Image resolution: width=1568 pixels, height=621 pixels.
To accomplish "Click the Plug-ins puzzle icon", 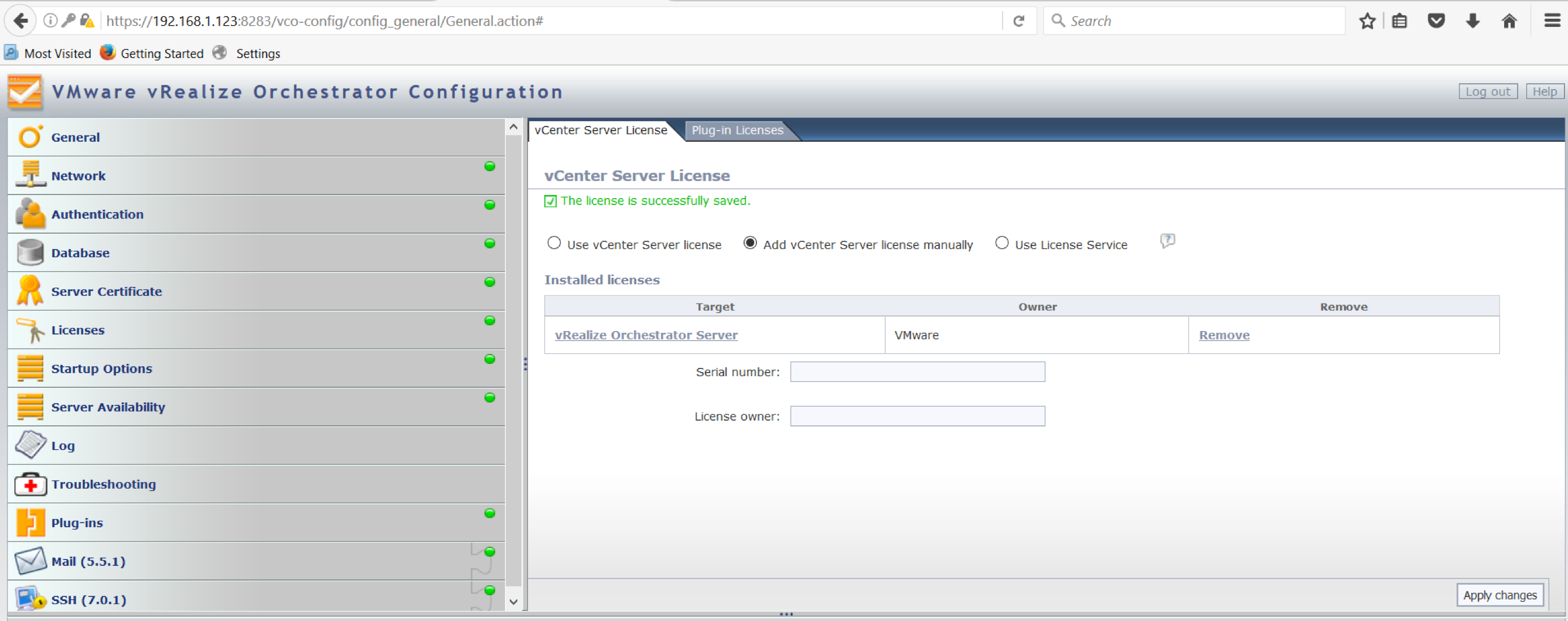I will click(x=30, y=523).
